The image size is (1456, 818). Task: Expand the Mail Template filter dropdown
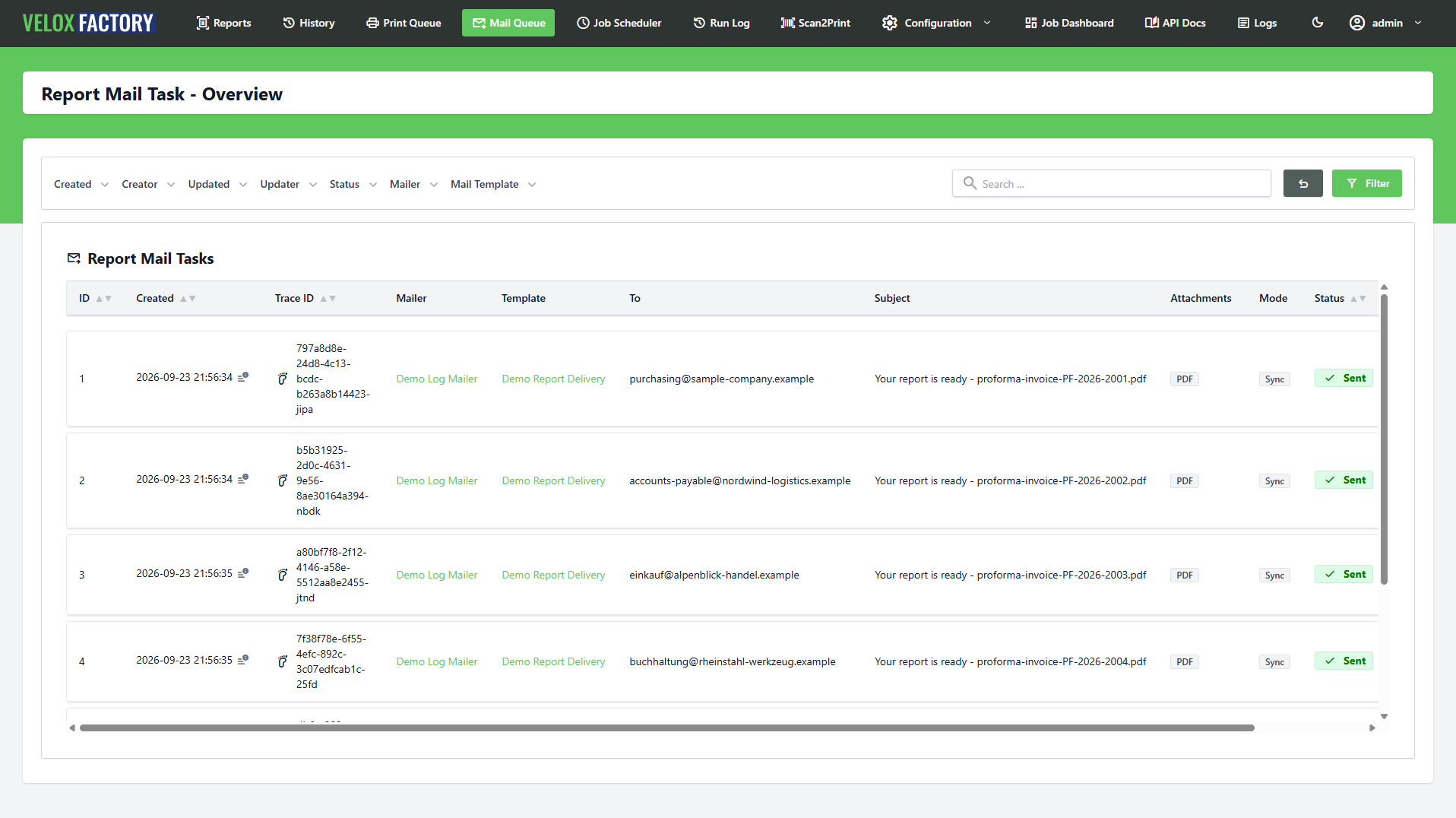point(493,184)
